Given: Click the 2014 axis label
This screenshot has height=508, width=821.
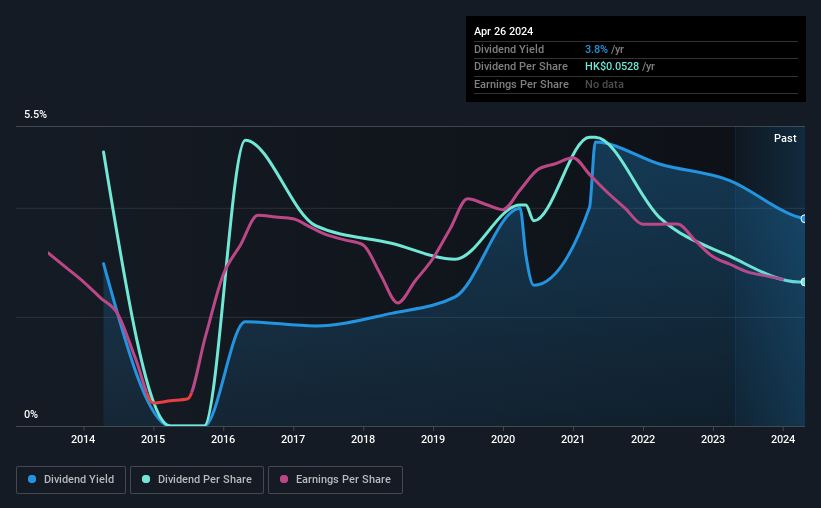Looking at the screenshot, I should click(83, 439).
